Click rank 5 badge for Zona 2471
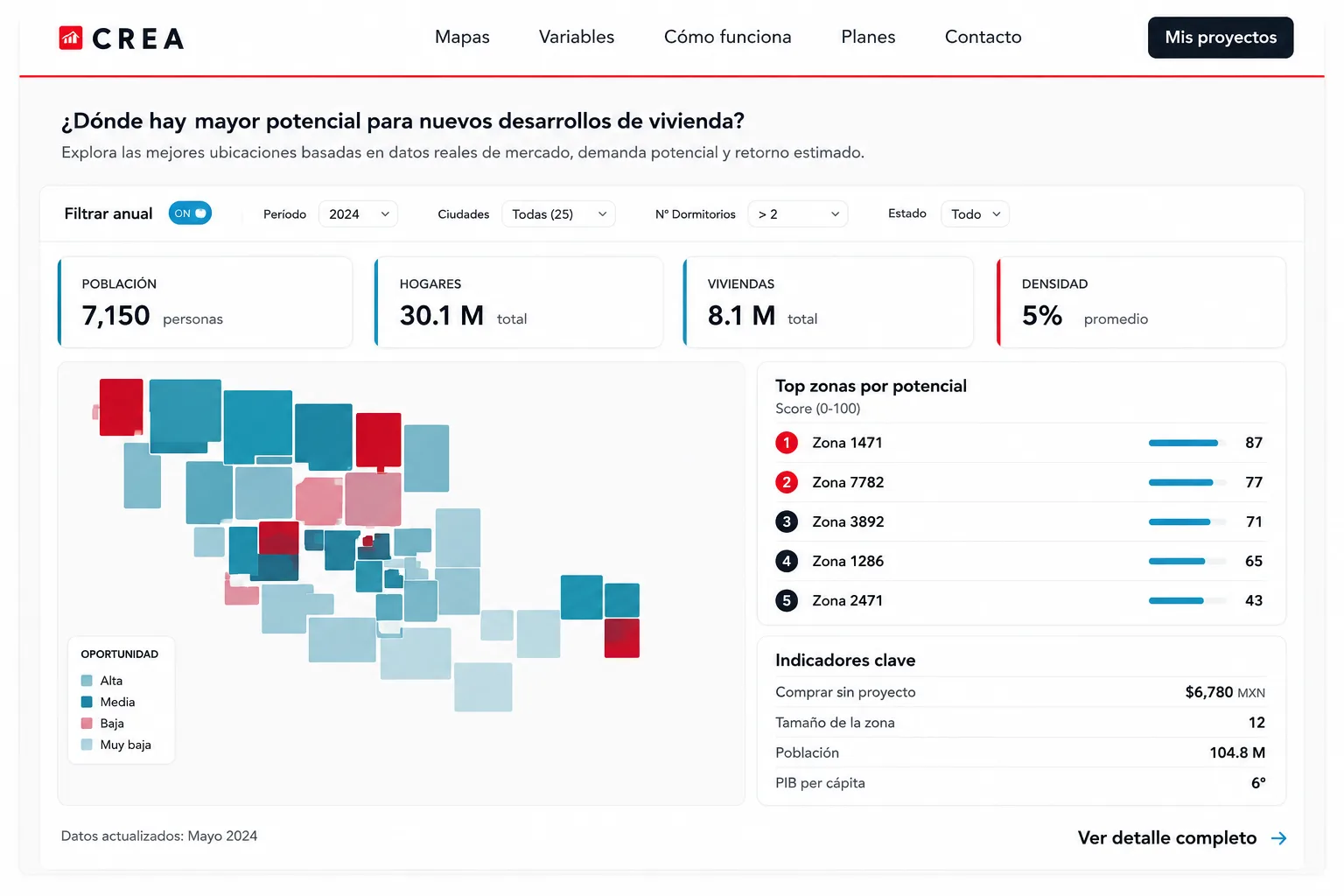Image resolution: width=1344 pixels, height=896 pixels. point(787,600)
